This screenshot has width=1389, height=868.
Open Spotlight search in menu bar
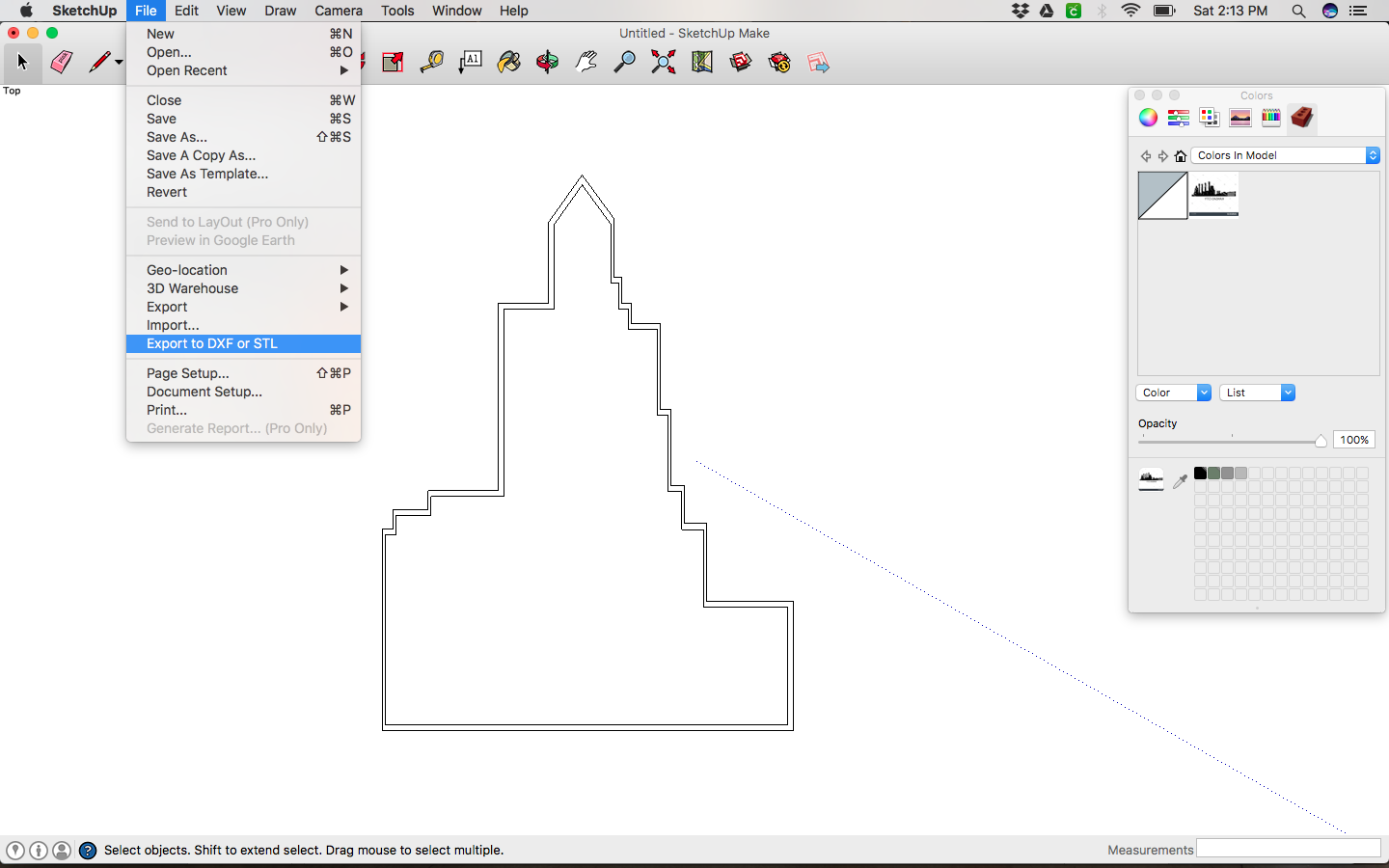click(x=1298, y=11)
